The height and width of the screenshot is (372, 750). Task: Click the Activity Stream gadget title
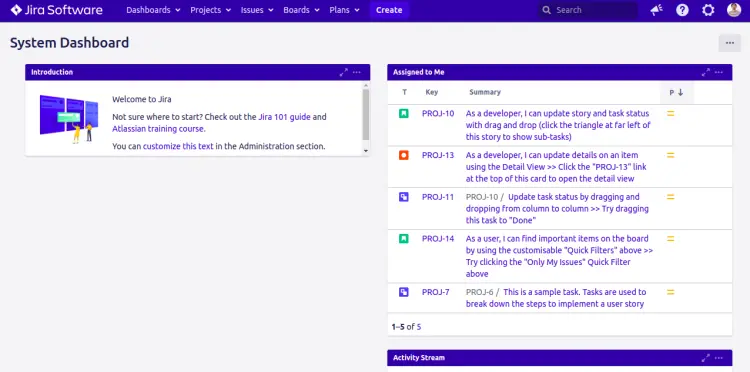419,358
